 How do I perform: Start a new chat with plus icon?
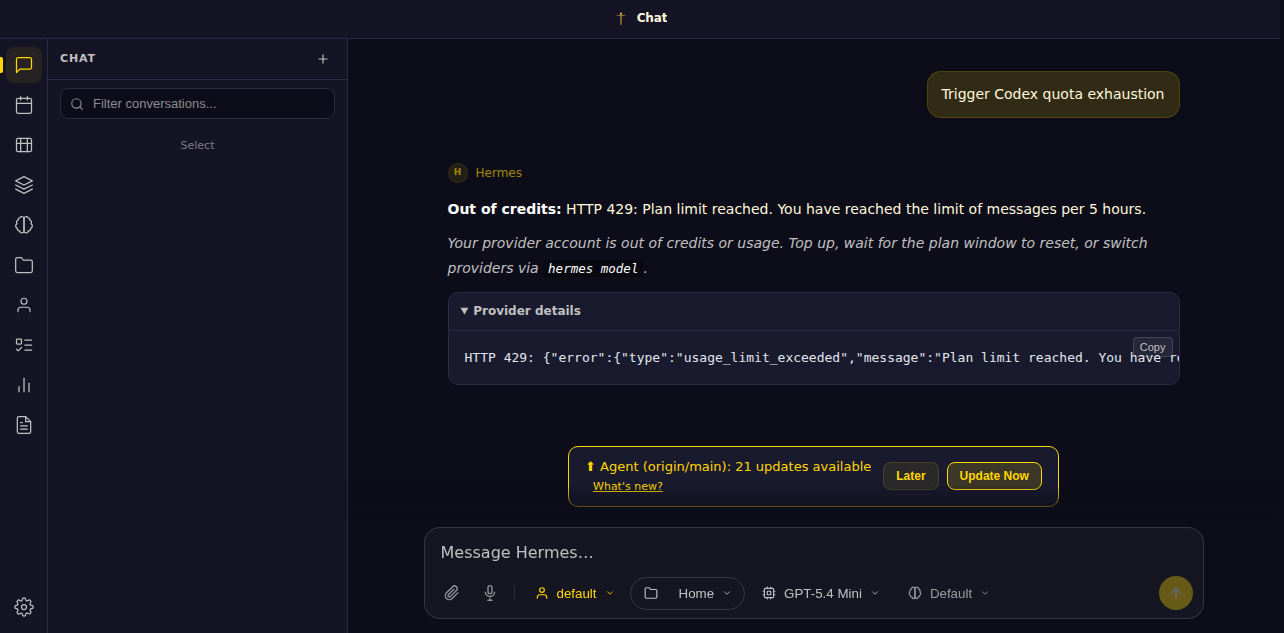pyautogui.click(x=323, y=59)
